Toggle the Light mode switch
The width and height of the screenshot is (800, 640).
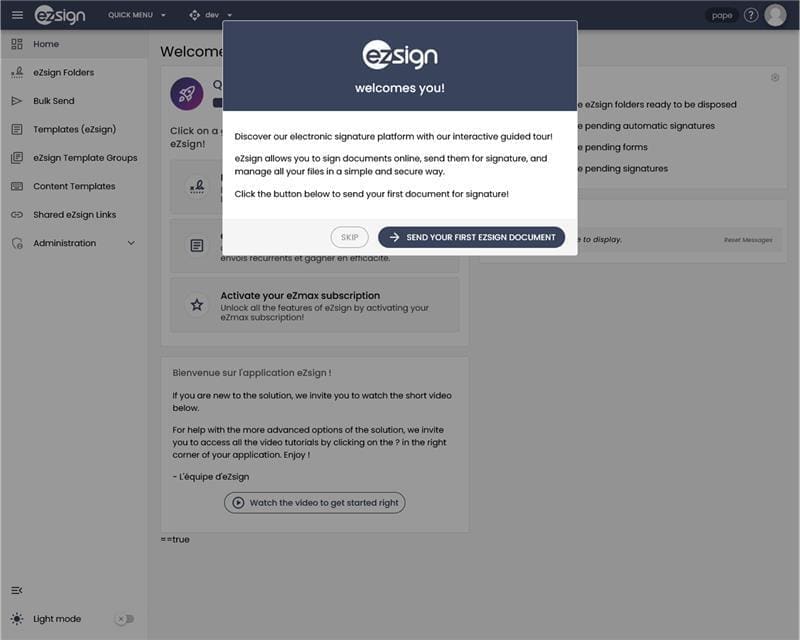click(124, 619)
